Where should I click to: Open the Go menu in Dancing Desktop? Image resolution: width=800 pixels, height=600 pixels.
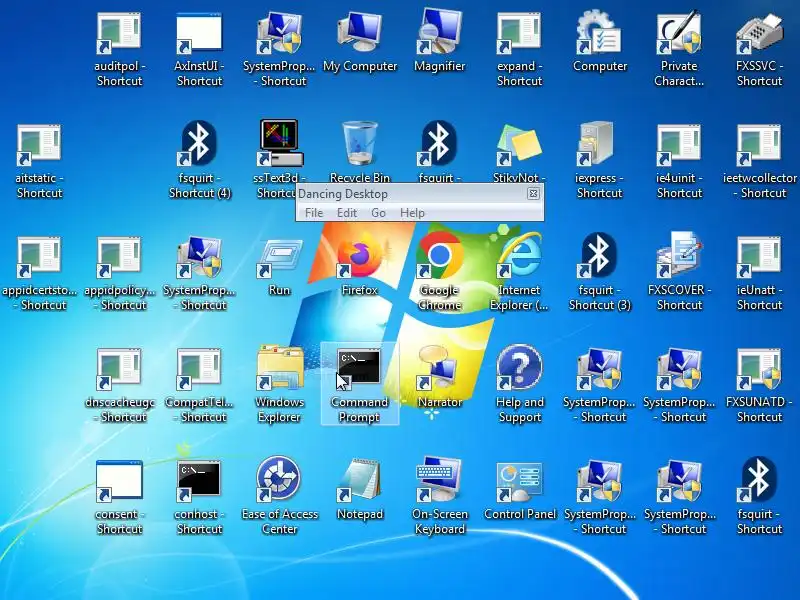pyautogui.click(x=378, y=213)
